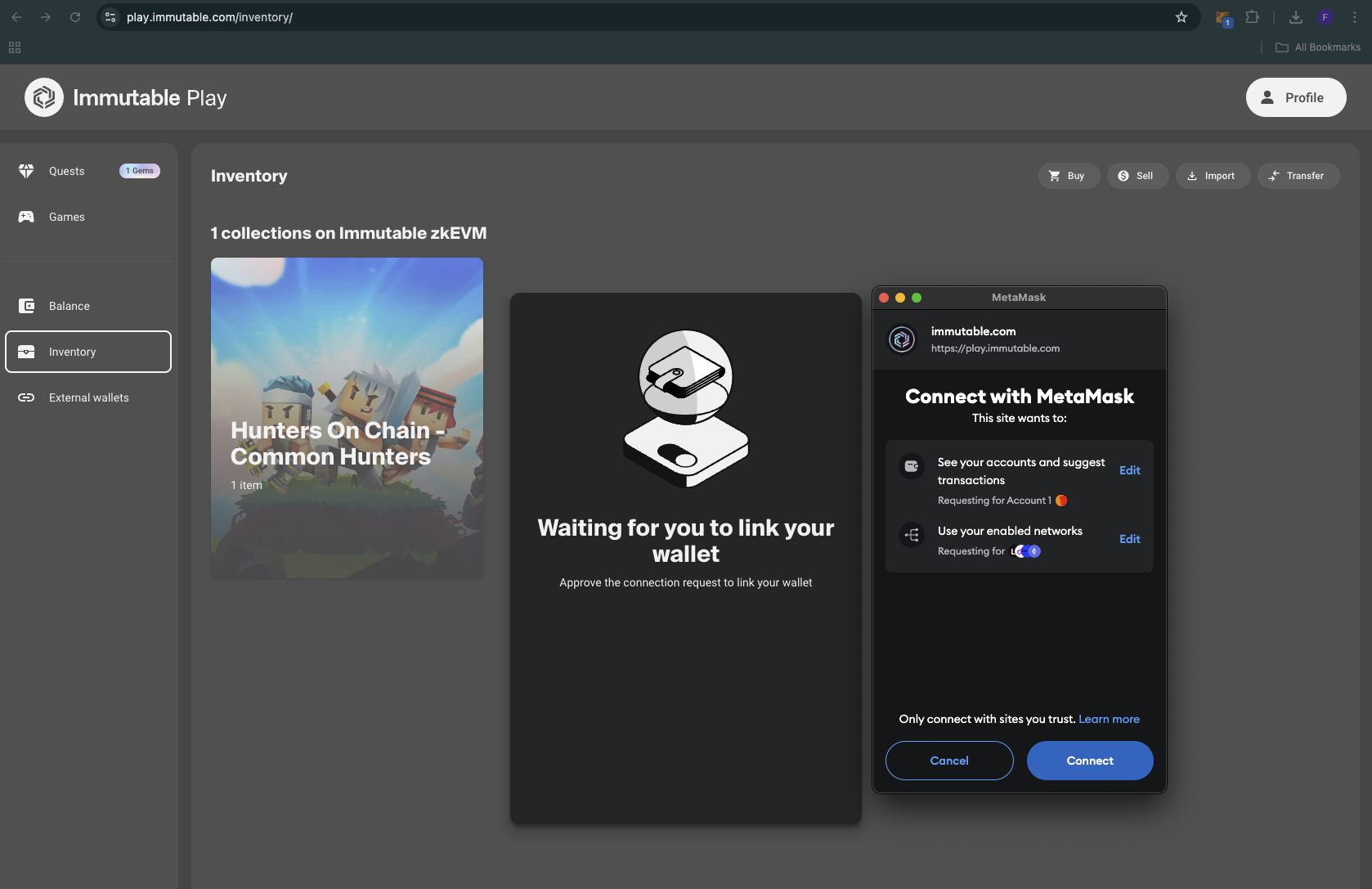
Task: Open the Profile button
Action: [x=1296, y=97]
